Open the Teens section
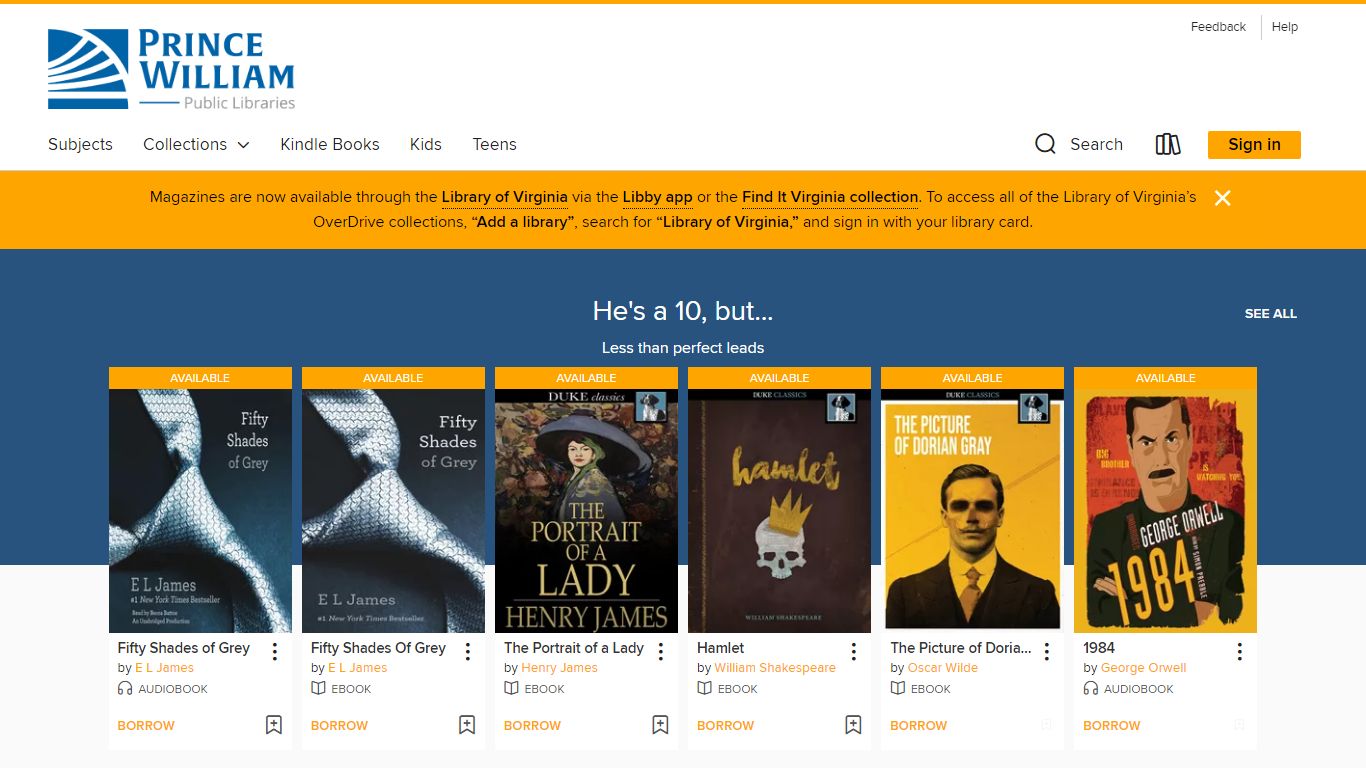1366x768 pixels. point(494,144)
